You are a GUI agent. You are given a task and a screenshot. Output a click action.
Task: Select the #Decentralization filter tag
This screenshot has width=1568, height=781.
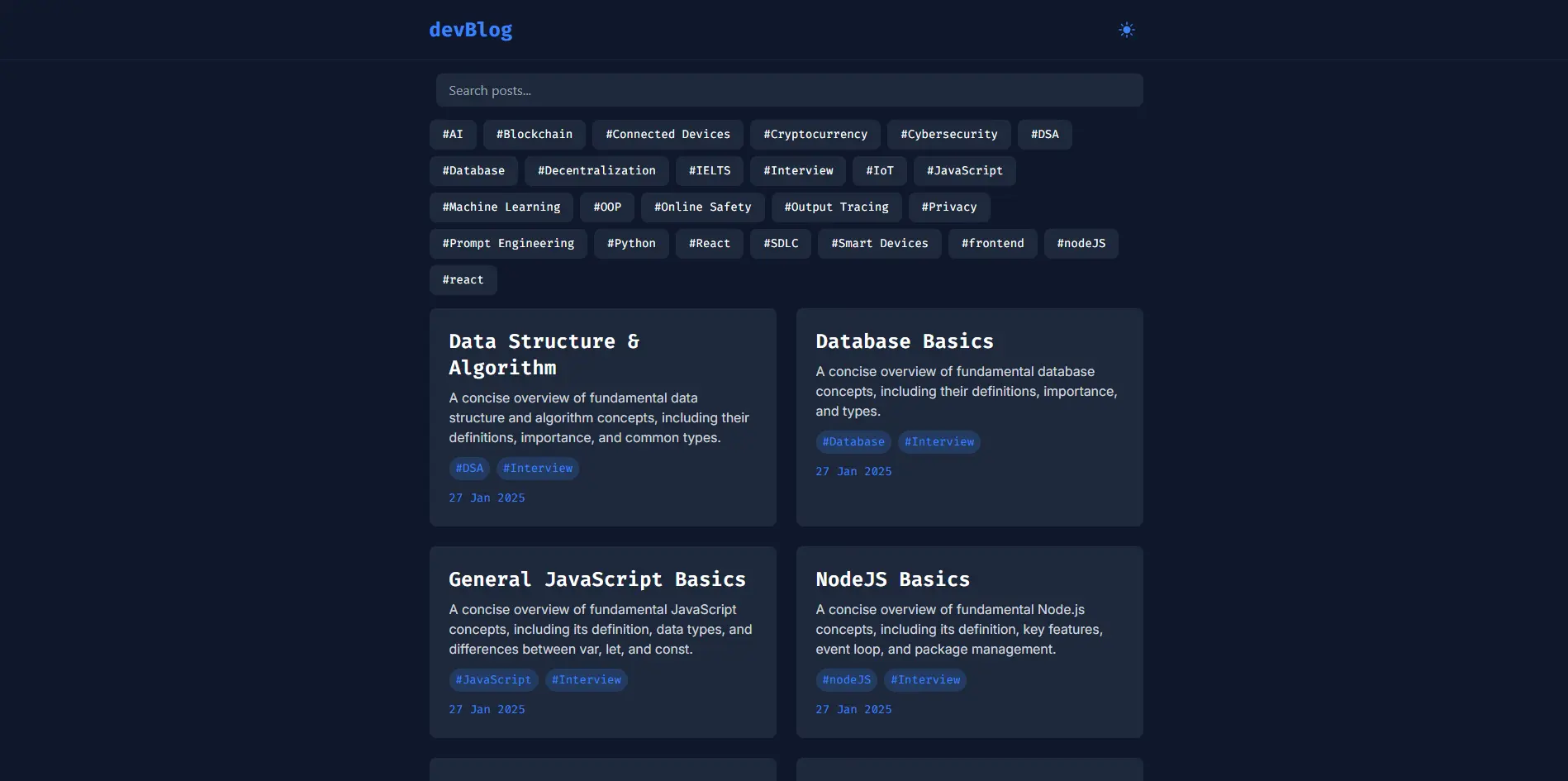coord(596,171)
